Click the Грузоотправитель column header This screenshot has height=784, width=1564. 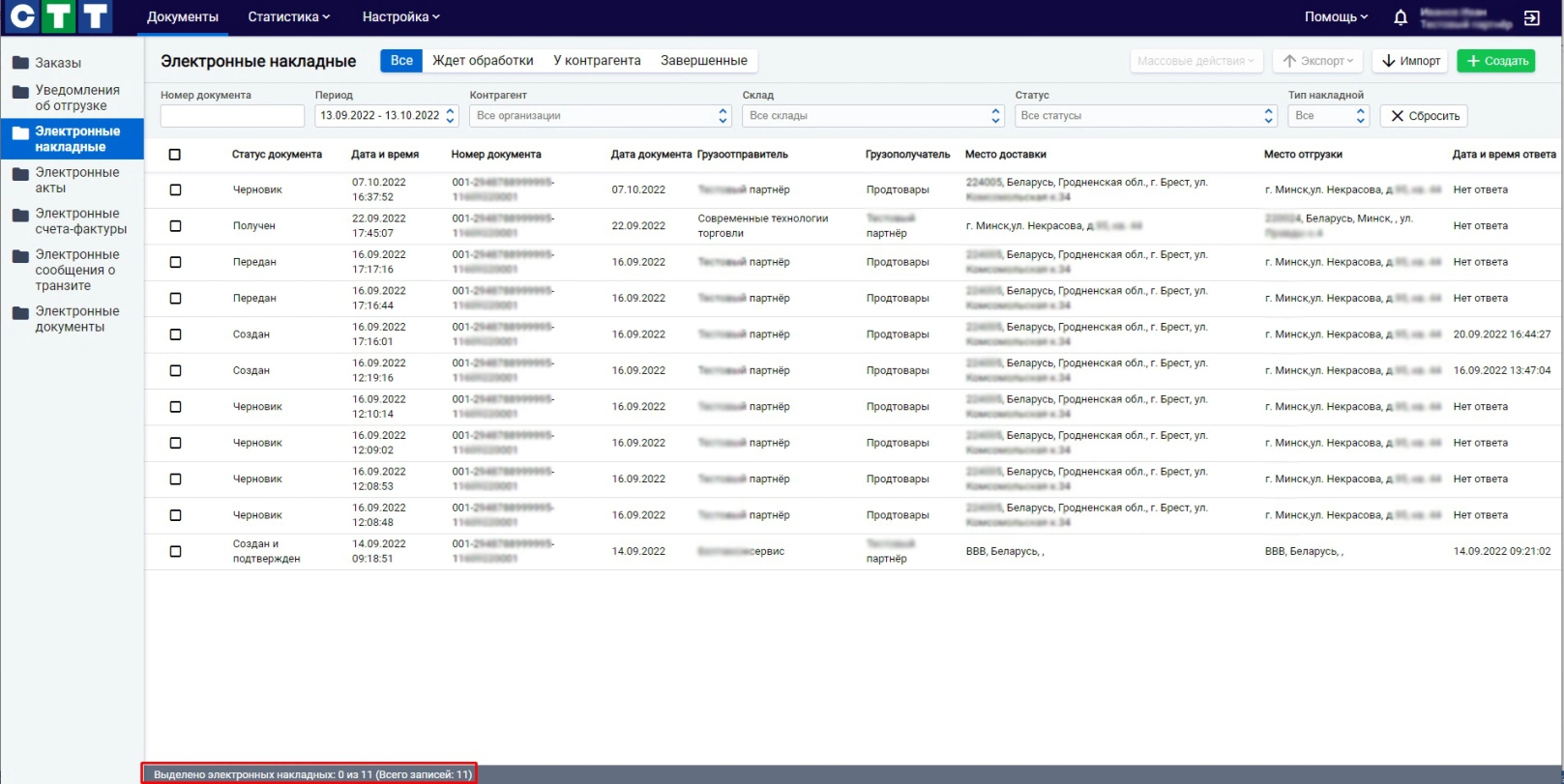[x=742, y=155]
